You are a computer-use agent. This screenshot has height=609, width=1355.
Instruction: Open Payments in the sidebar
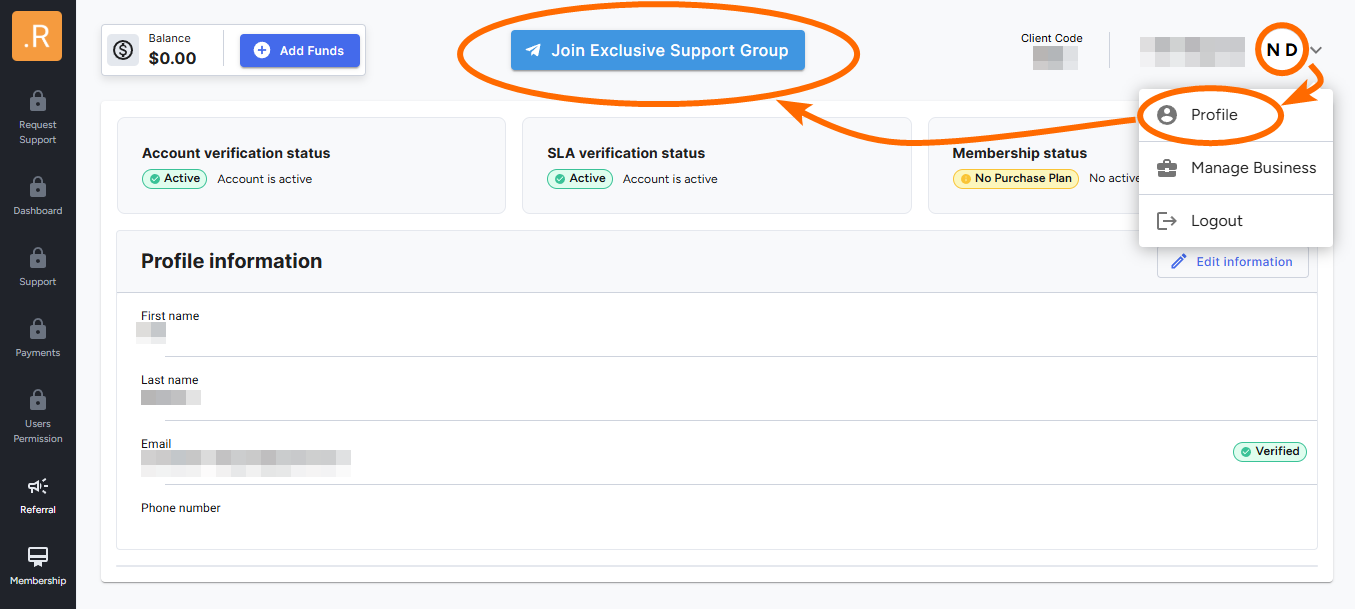37,338
